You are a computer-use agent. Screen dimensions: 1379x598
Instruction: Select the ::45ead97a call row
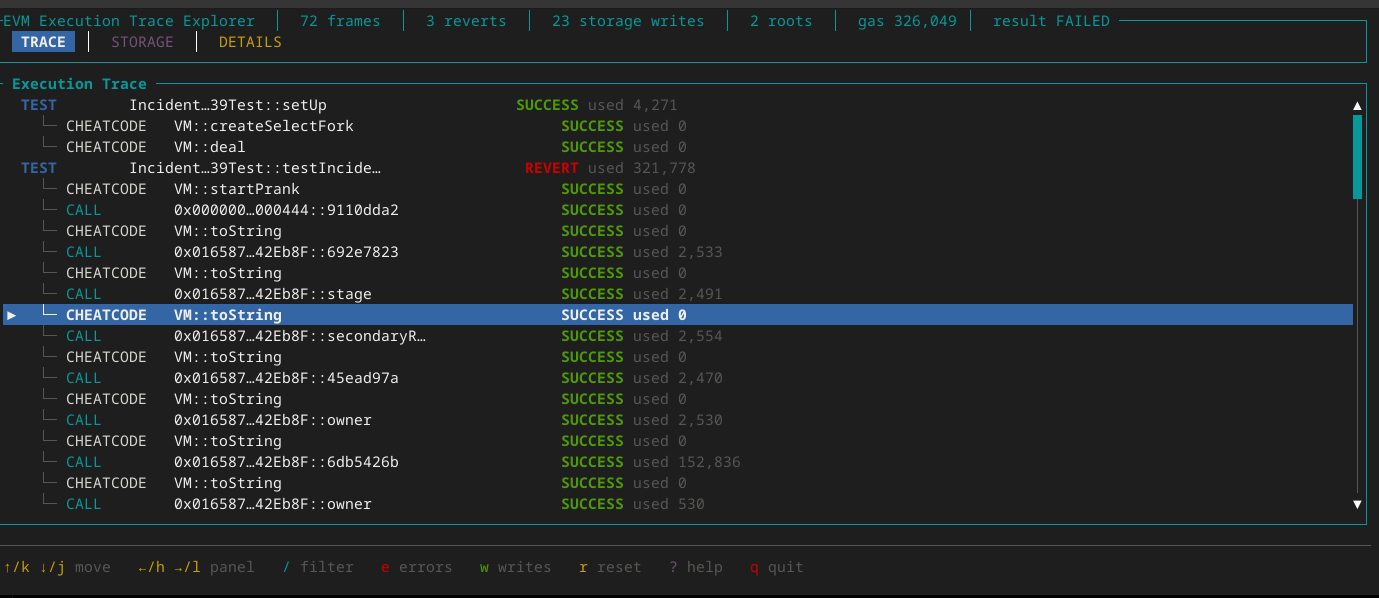coord(678,378)
